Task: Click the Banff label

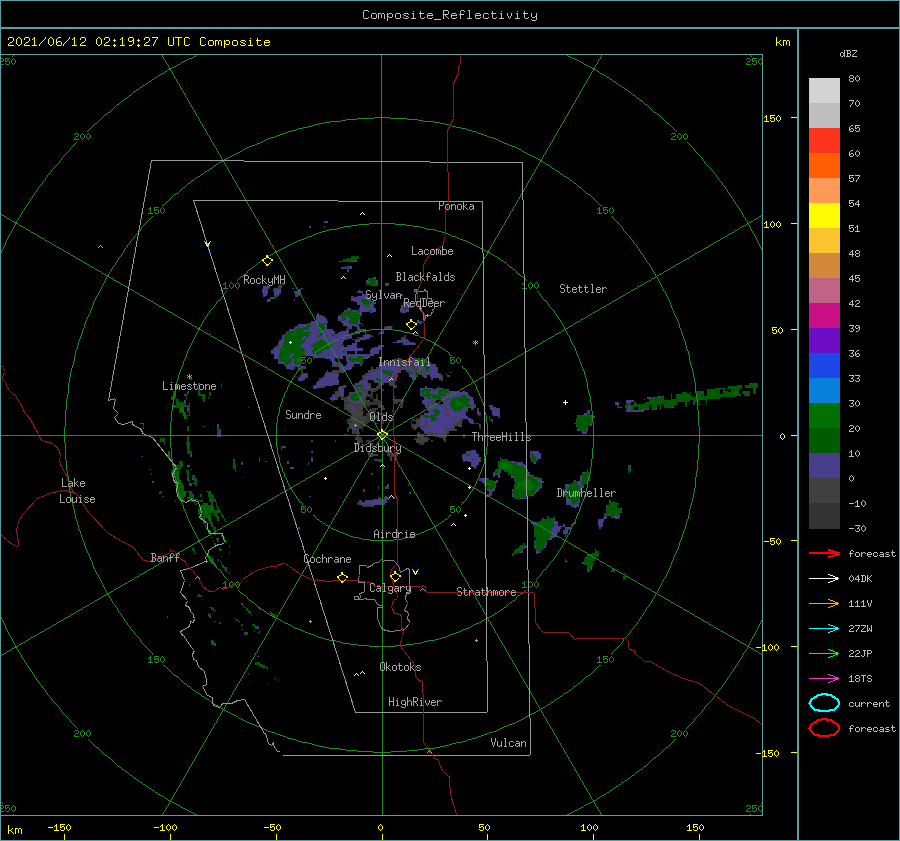Action: coord(165,557)
